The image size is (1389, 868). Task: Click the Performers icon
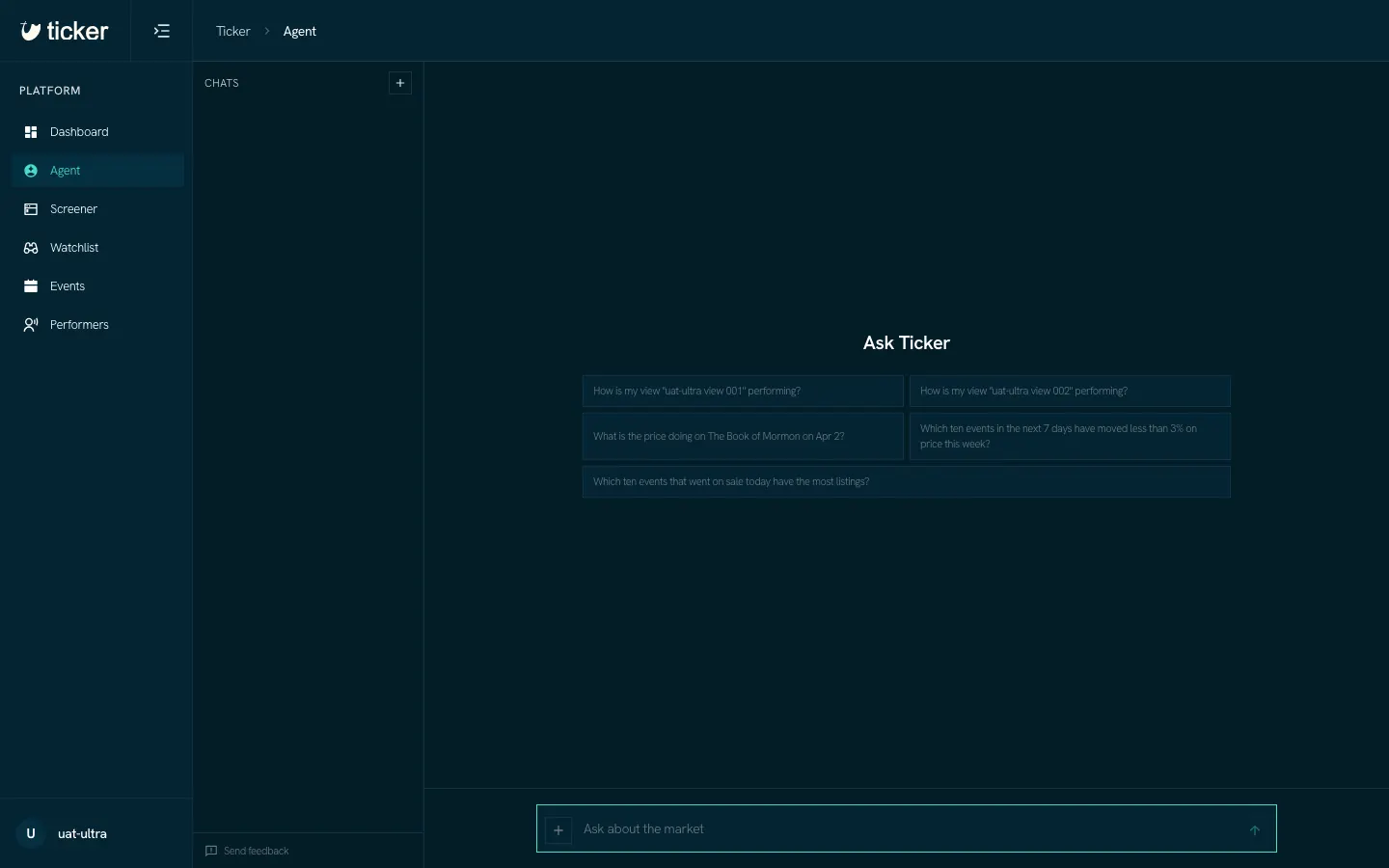(31, 325)
